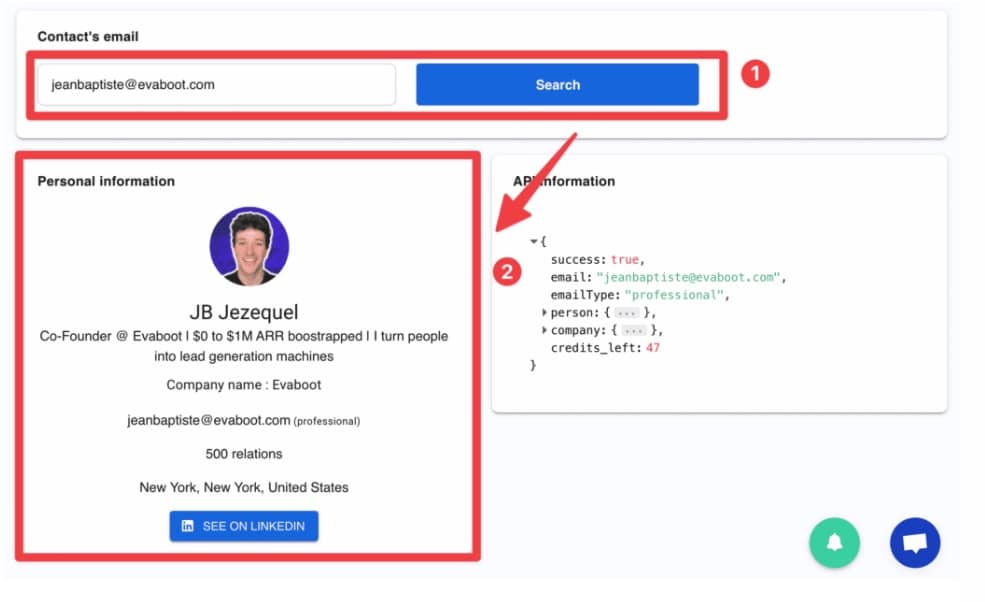Open the green notification bell icon
985x602 pixels.
[x=834, y=542]
